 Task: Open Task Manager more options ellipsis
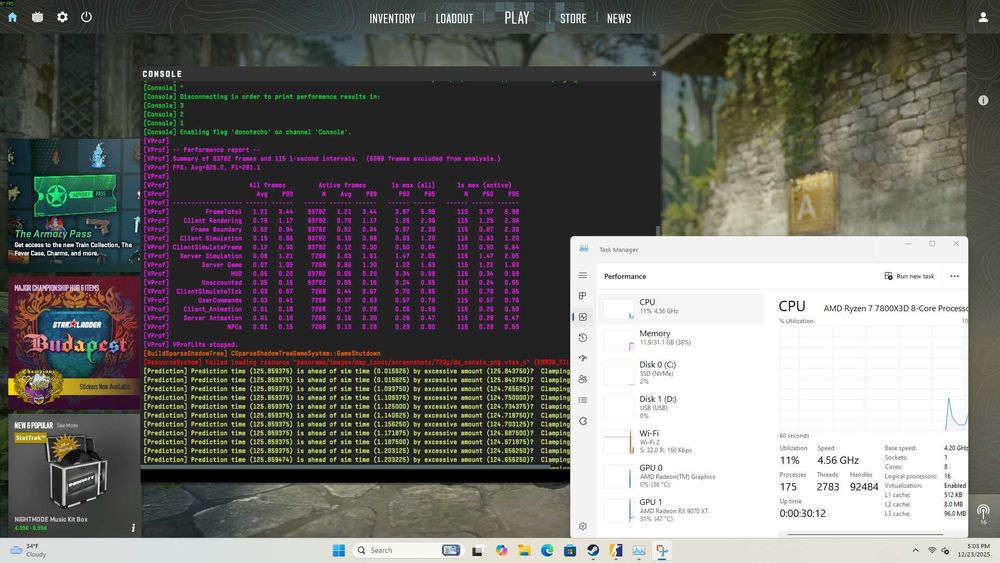coord(954,276)
